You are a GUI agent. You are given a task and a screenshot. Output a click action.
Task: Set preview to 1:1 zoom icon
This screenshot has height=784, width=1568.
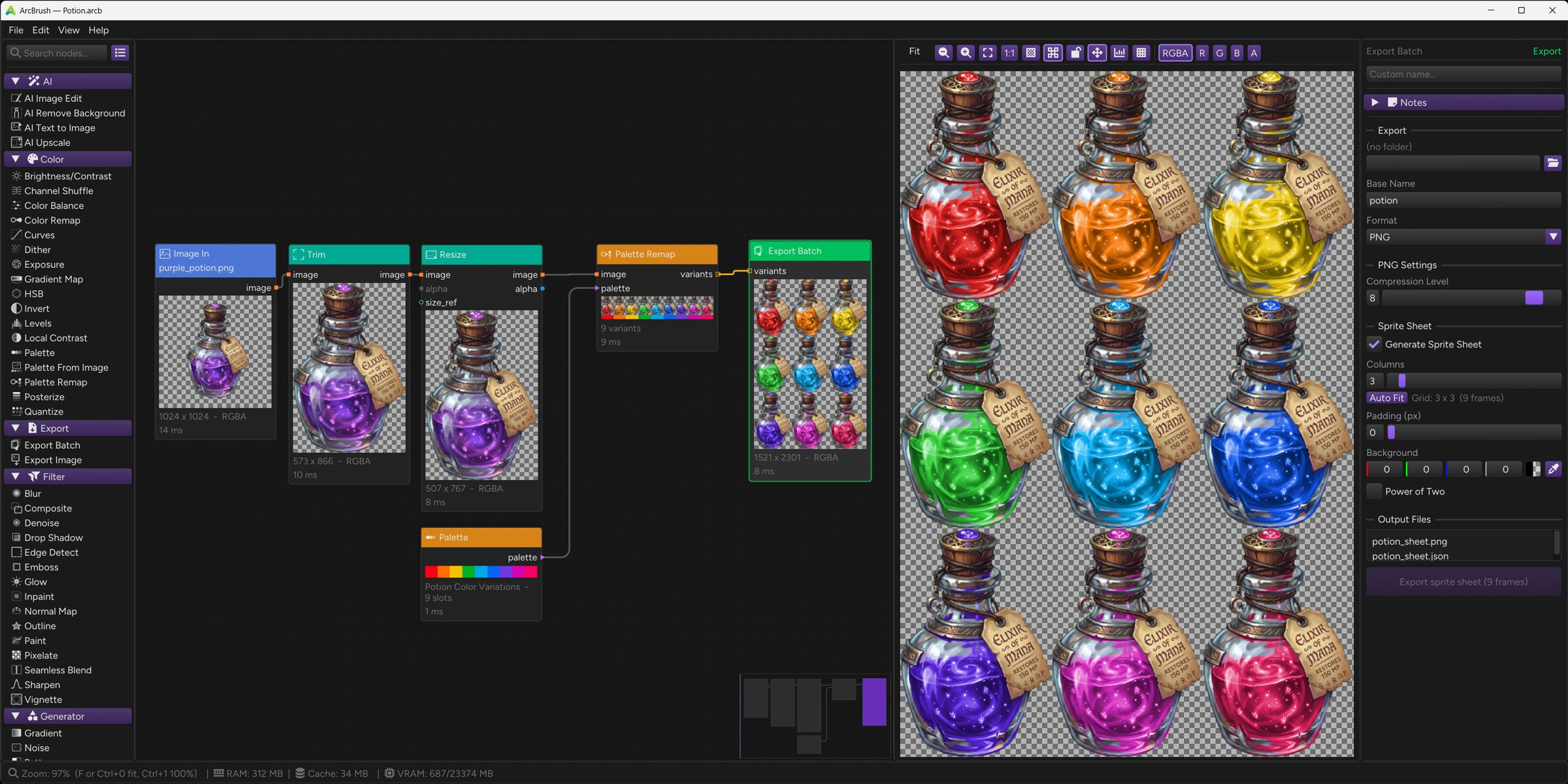click(x=1009, y=52)
